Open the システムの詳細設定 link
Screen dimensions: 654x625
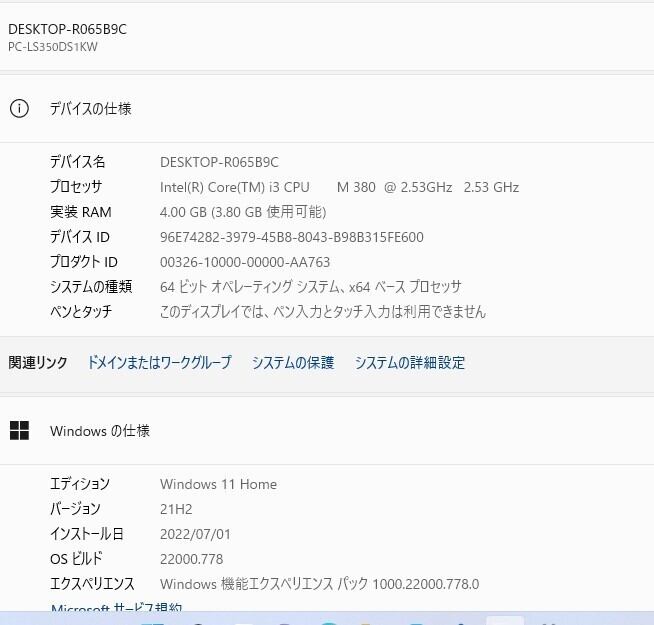pos(410,362)
